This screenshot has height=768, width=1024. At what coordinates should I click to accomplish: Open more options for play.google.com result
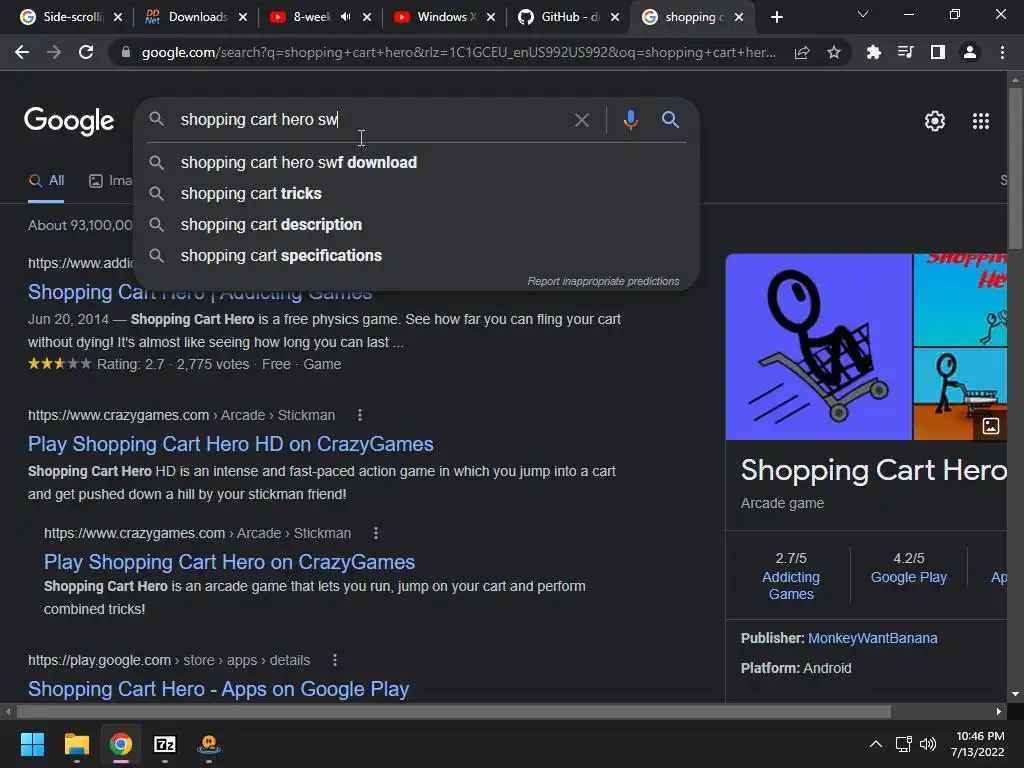334,660
